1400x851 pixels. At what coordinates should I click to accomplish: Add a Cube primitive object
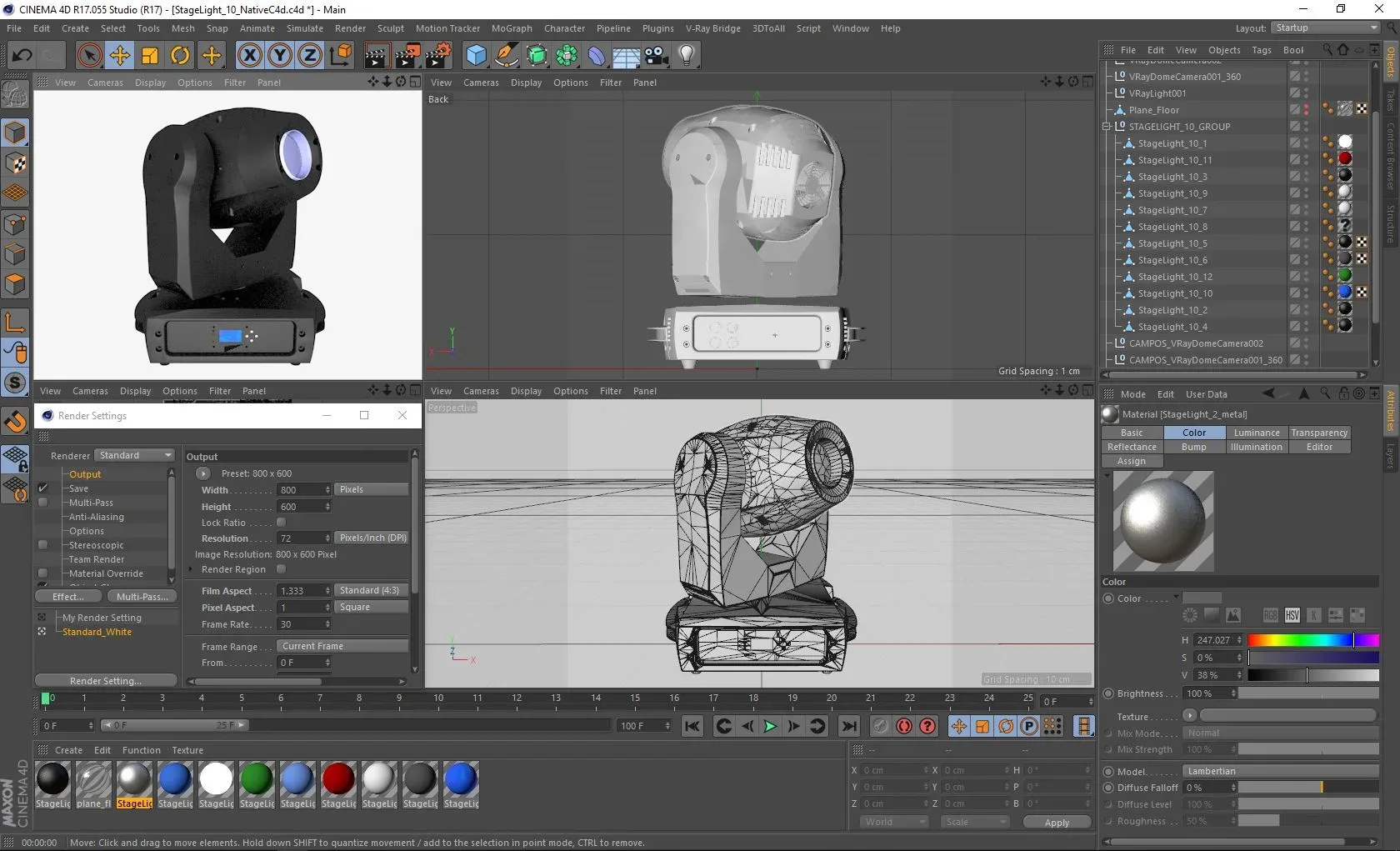[476, 56]
